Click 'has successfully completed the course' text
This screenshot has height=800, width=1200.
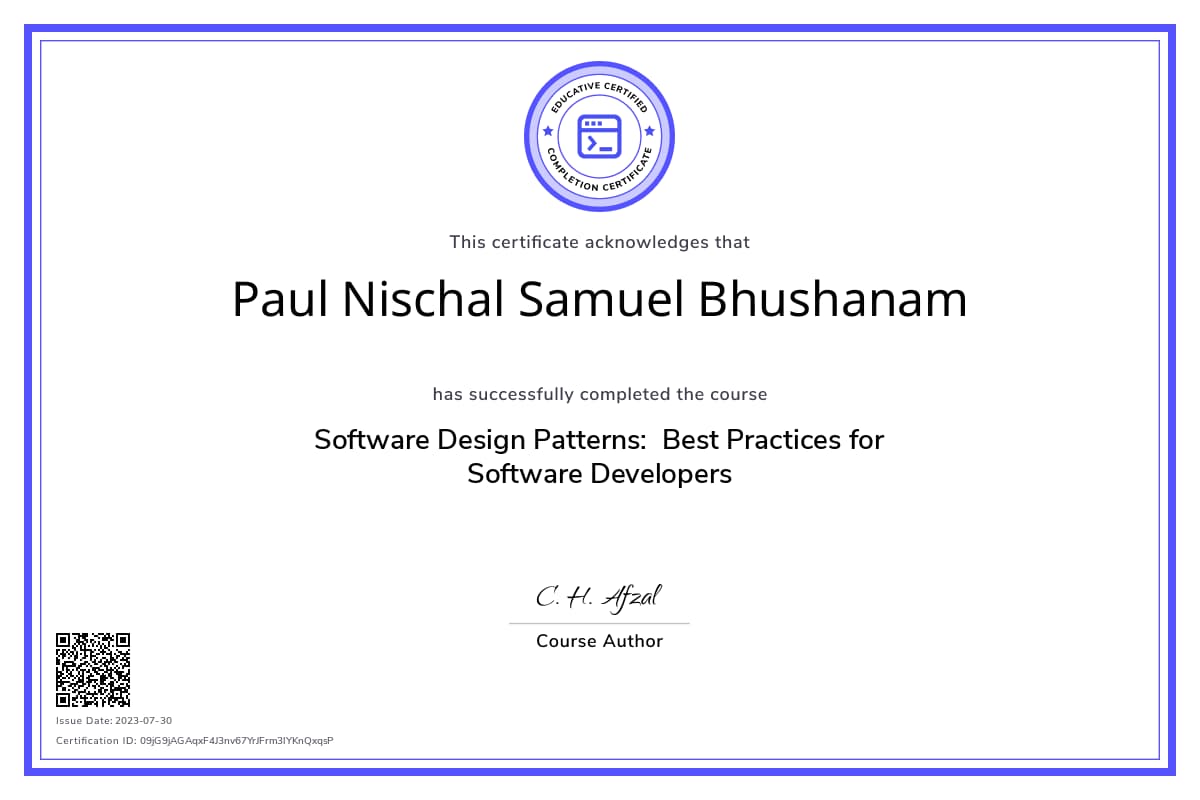click(x=599, y=394)
